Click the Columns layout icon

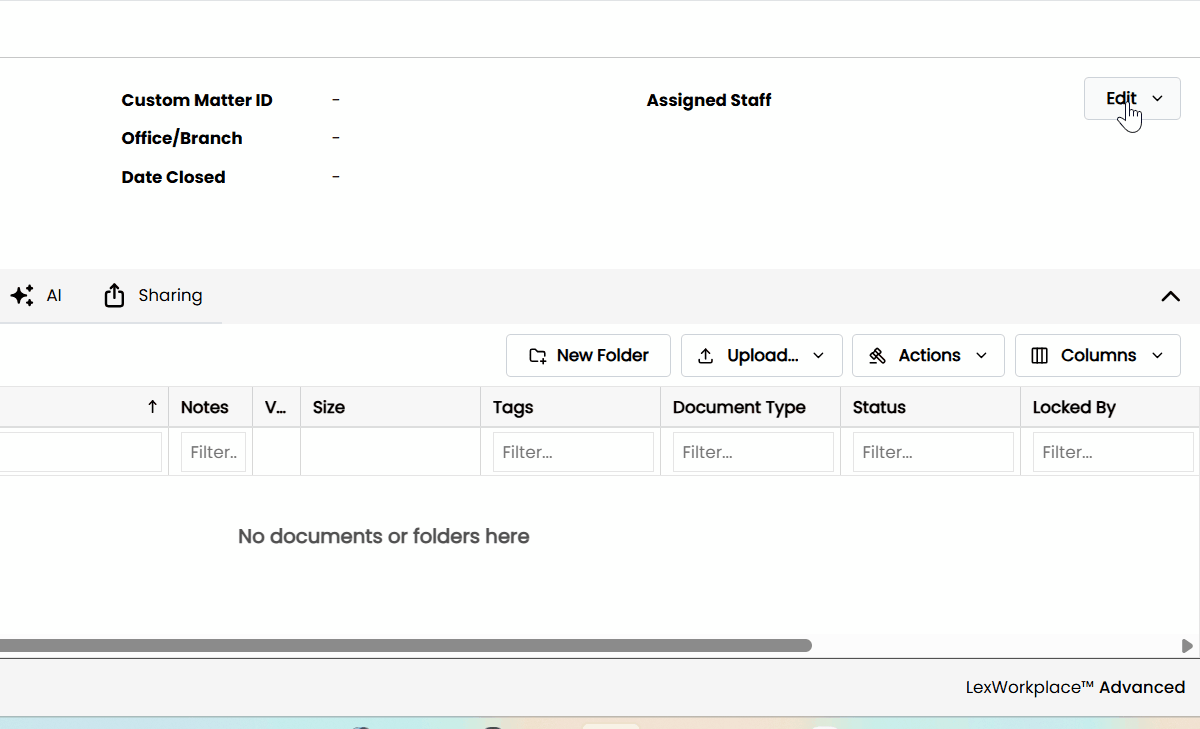1040,355
